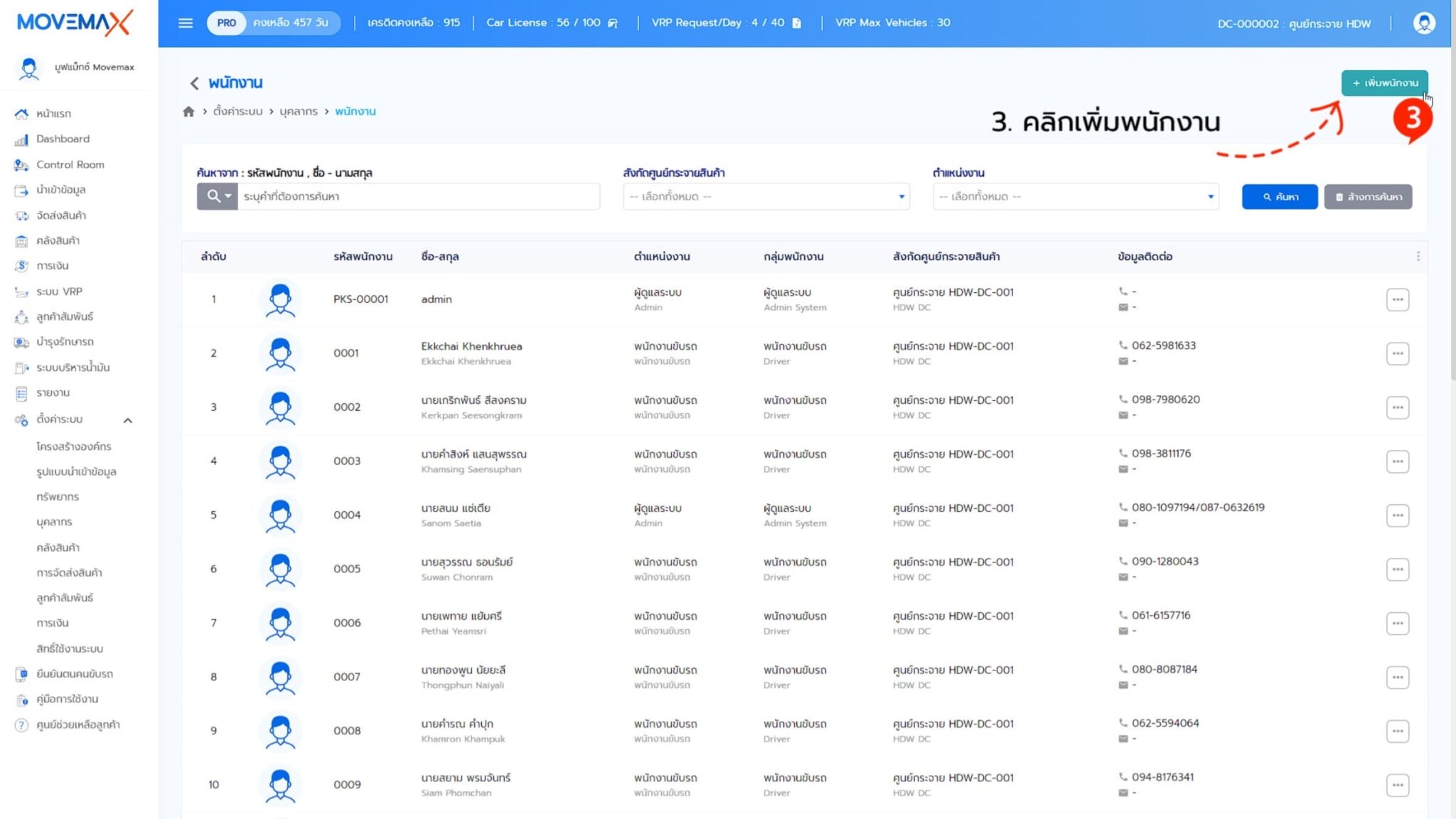The image size is (1456, 819).
Task: Click avatar of employee 0001
Action: (x=280, y=353)
